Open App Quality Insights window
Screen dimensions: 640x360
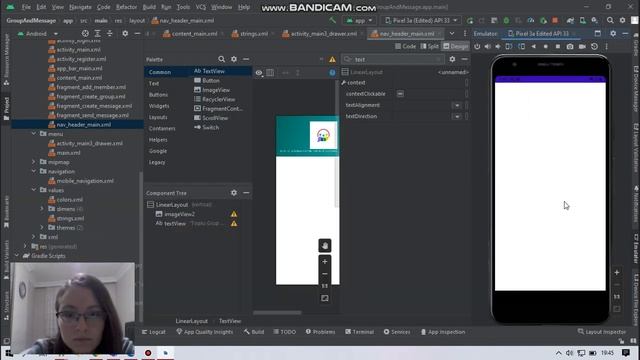[x=204, y=332]
